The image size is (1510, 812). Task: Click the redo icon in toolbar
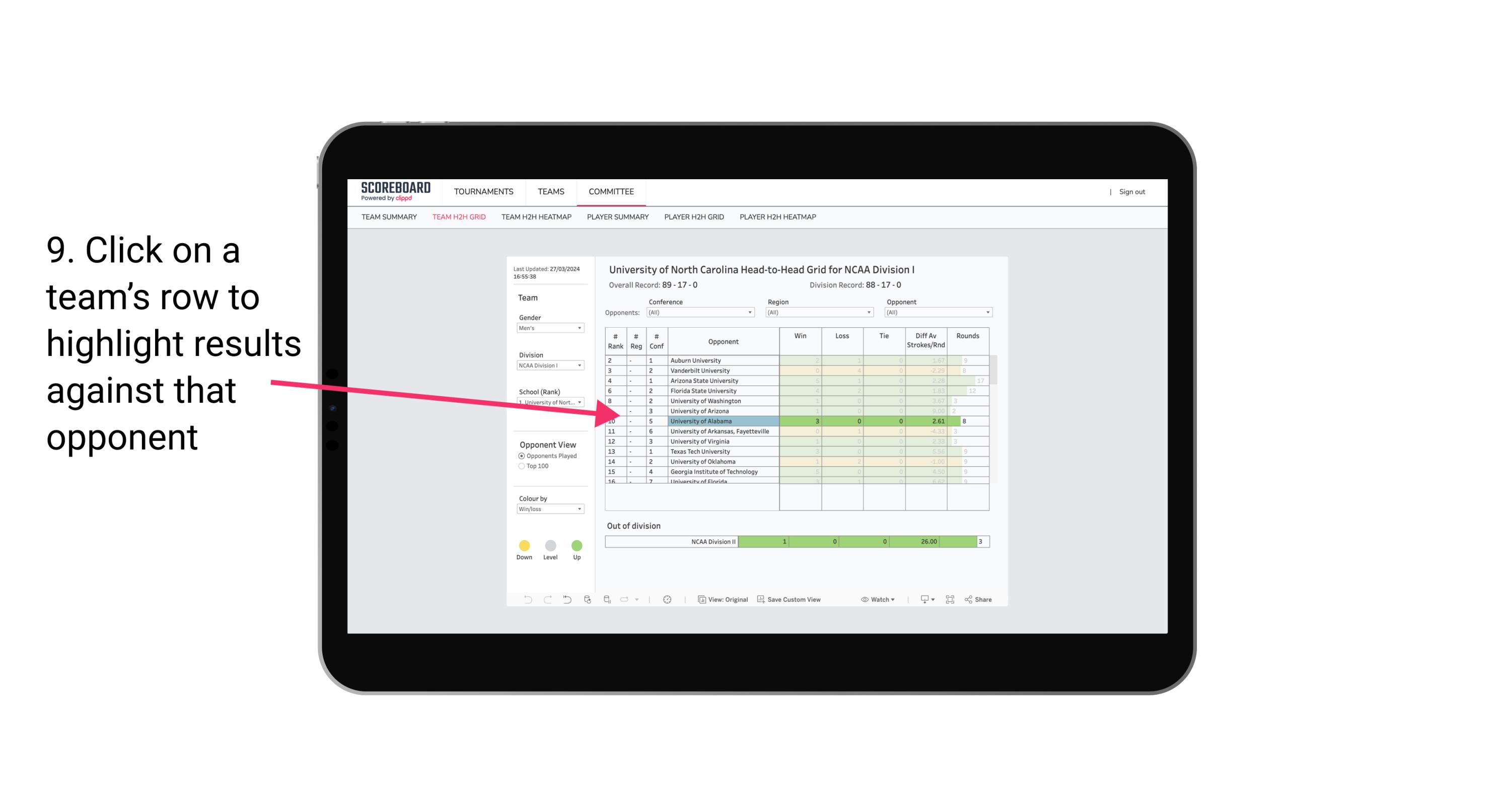click(547, 599)
